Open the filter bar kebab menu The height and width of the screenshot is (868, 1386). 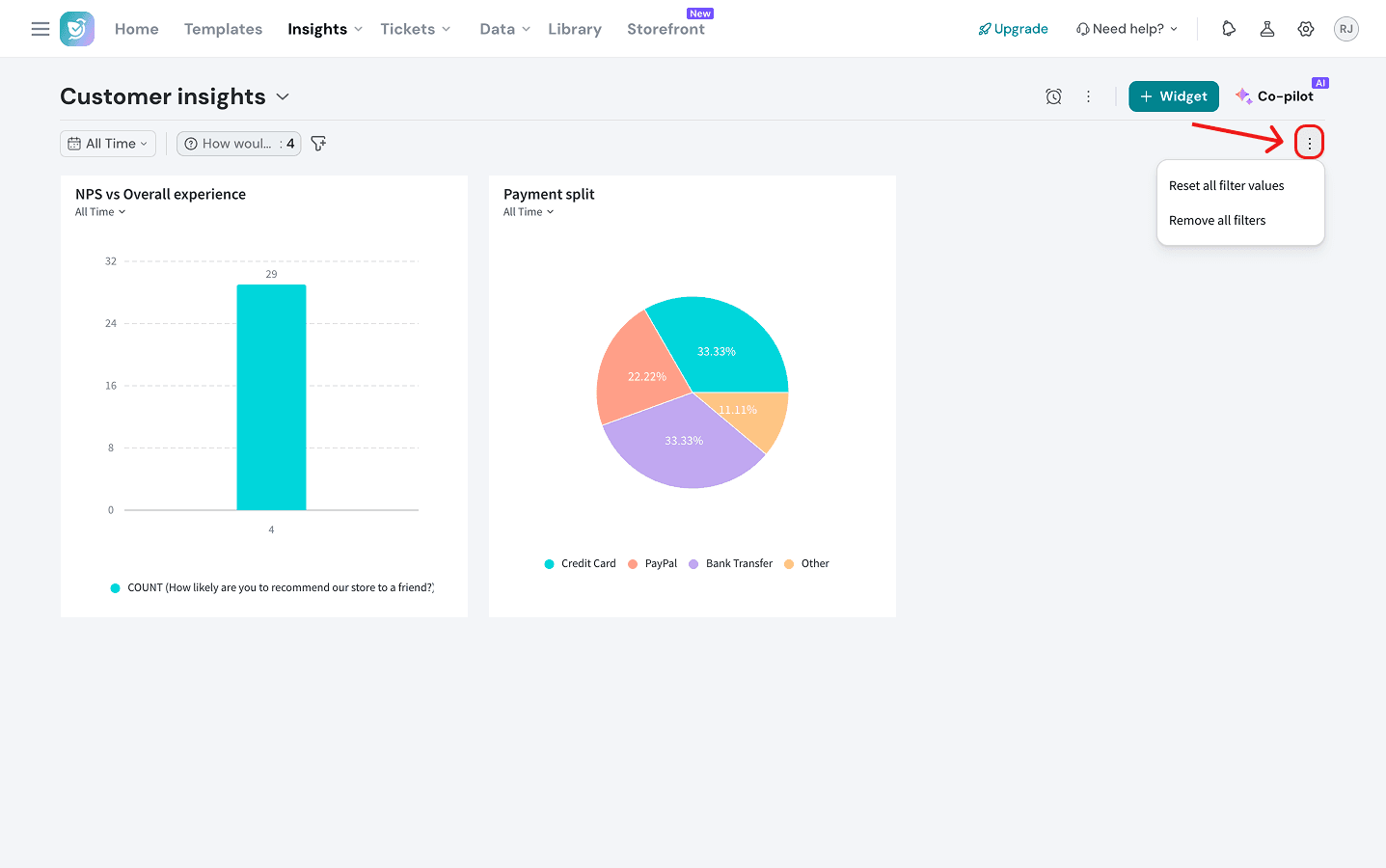[1310, 143]
